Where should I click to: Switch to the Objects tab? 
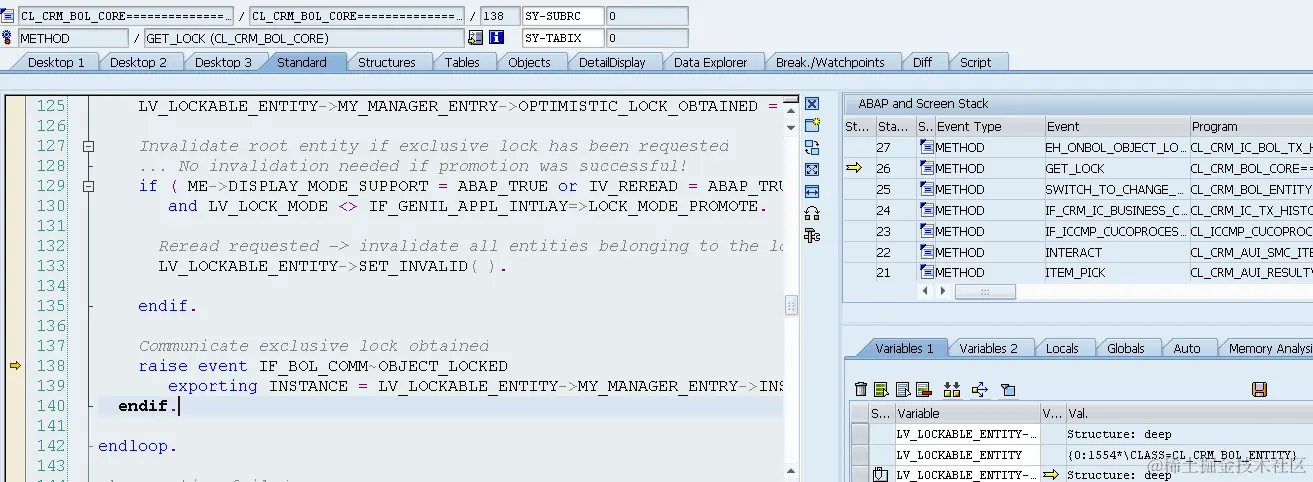529,62
